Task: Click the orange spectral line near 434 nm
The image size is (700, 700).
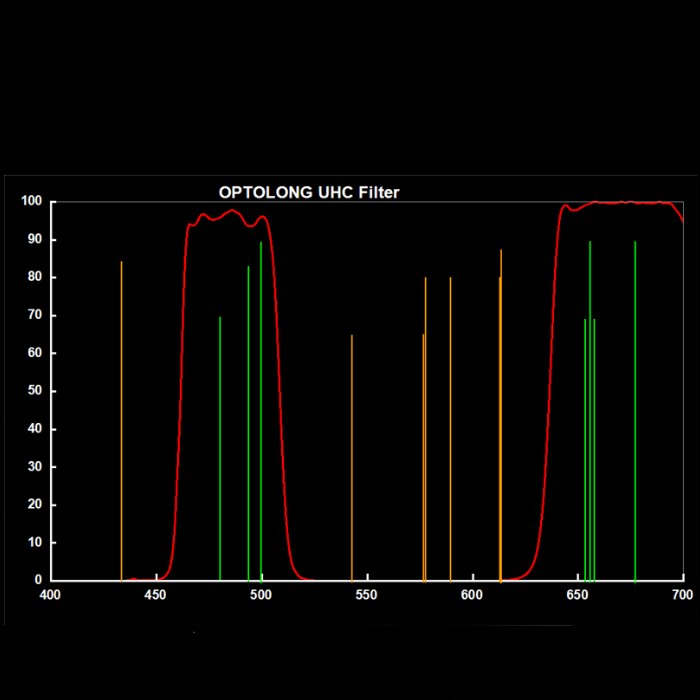Action: [x=121, y=420]
